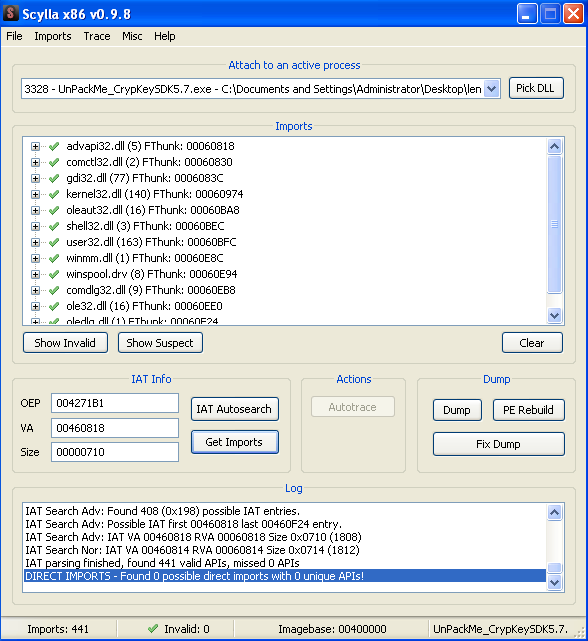The width and height of the screenshot is (588, 641).
Task: Click green checkmark beside winspool.drv
Action: (x=54, y=274)
